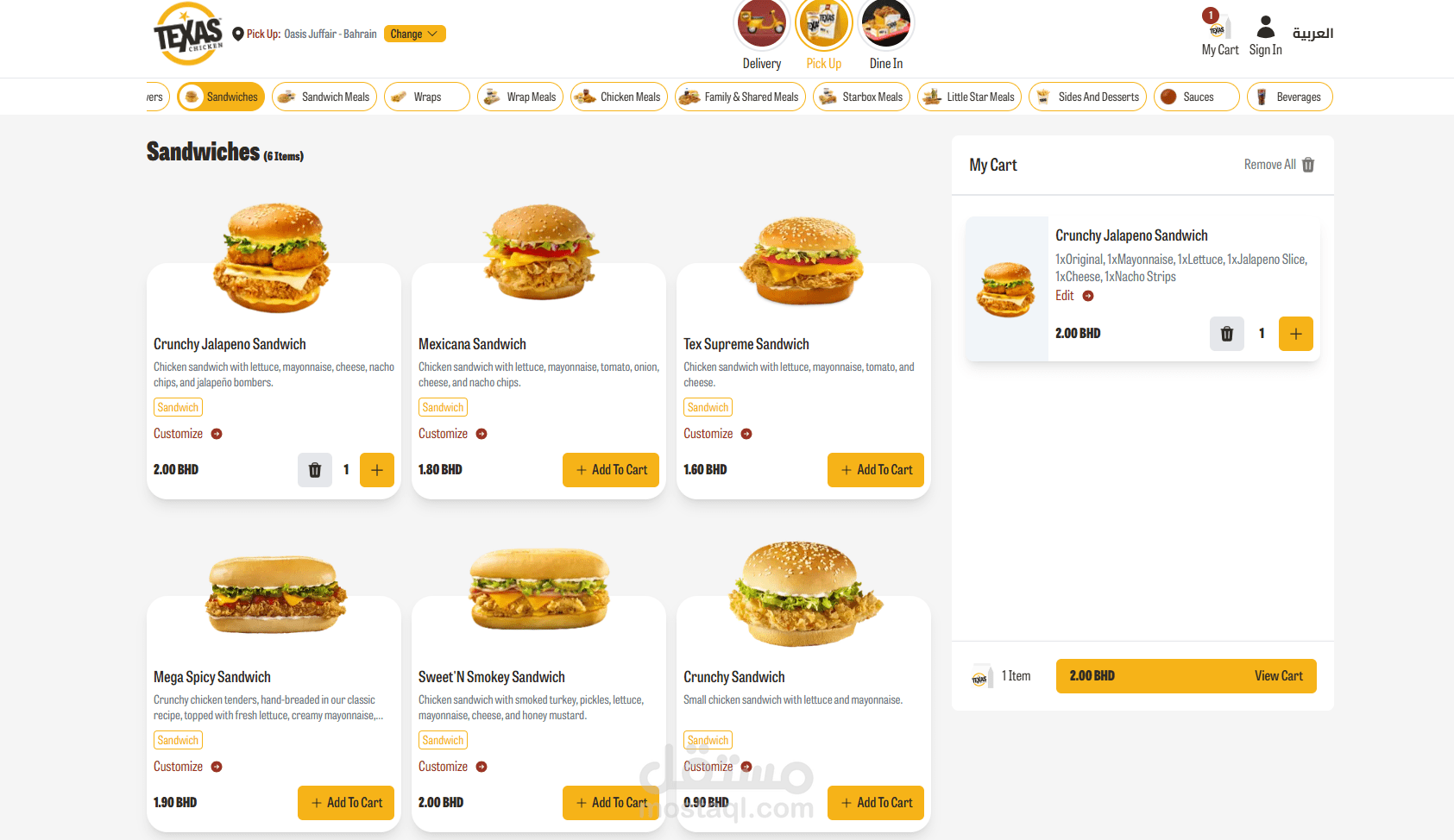Click the plus button on Crunchy Jalapeno card
Screen dimensions: 1454x840
[x=377, y=470]
